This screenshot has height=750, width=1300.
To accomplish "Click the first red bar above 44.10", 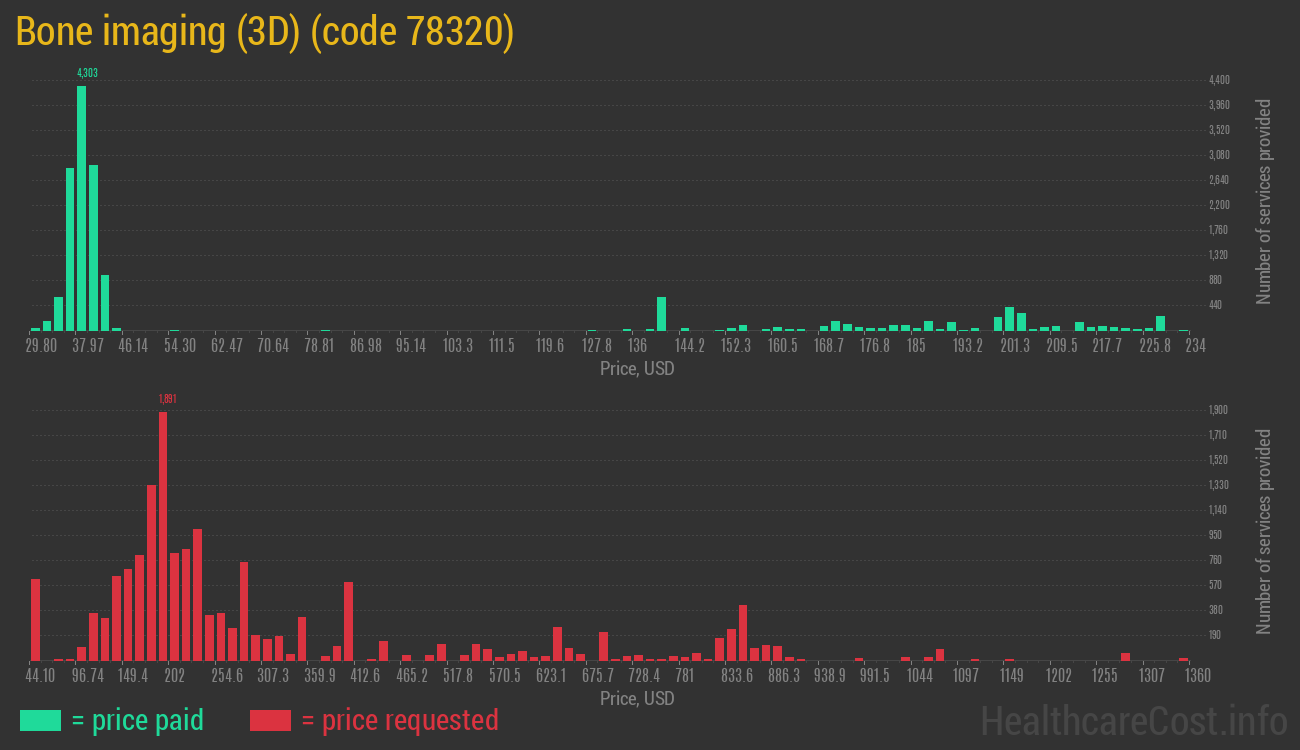I will 35,619.
